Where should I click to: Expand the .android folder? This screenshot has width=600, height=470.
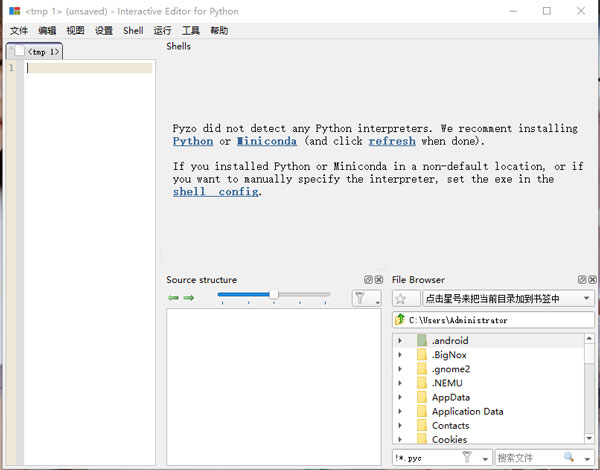point(400,341)
